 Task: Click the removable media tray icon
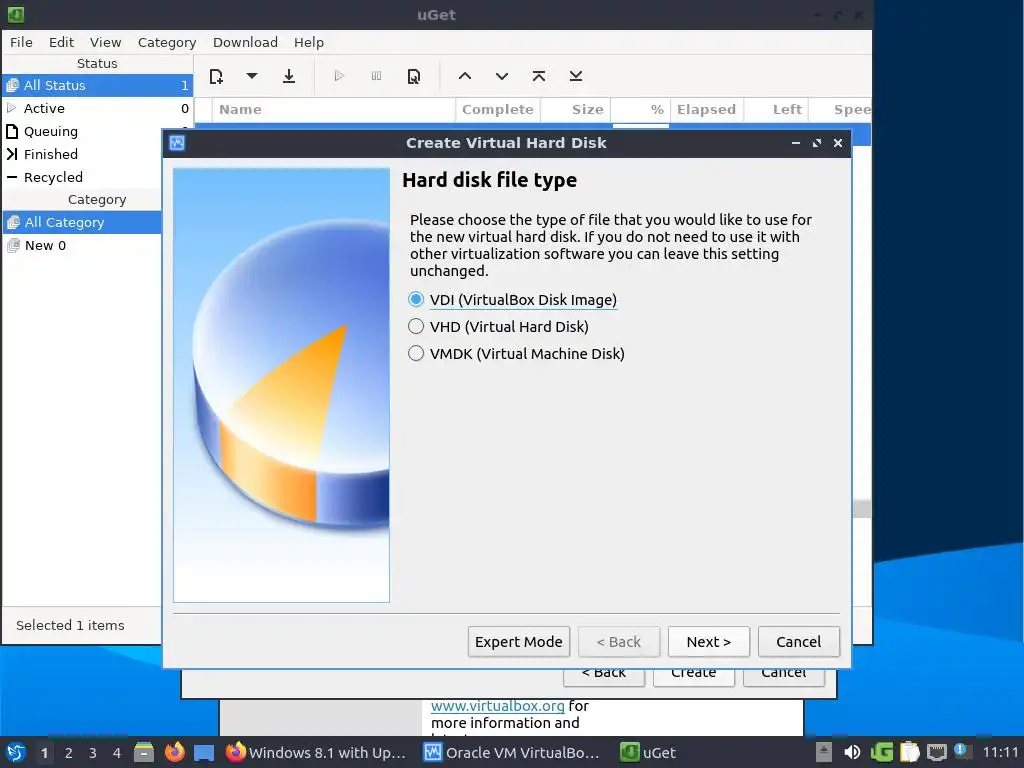pyautogui.click(x=824, y=753)
